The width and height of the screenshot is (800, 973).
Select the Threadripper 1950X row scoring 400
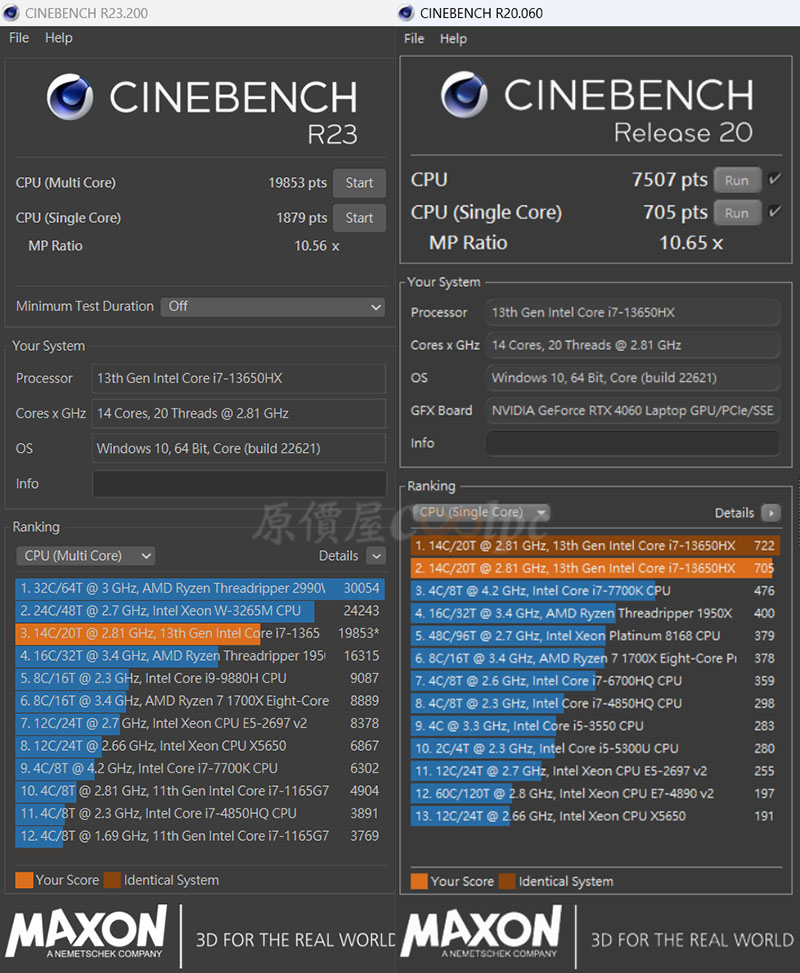pos(595,614)
